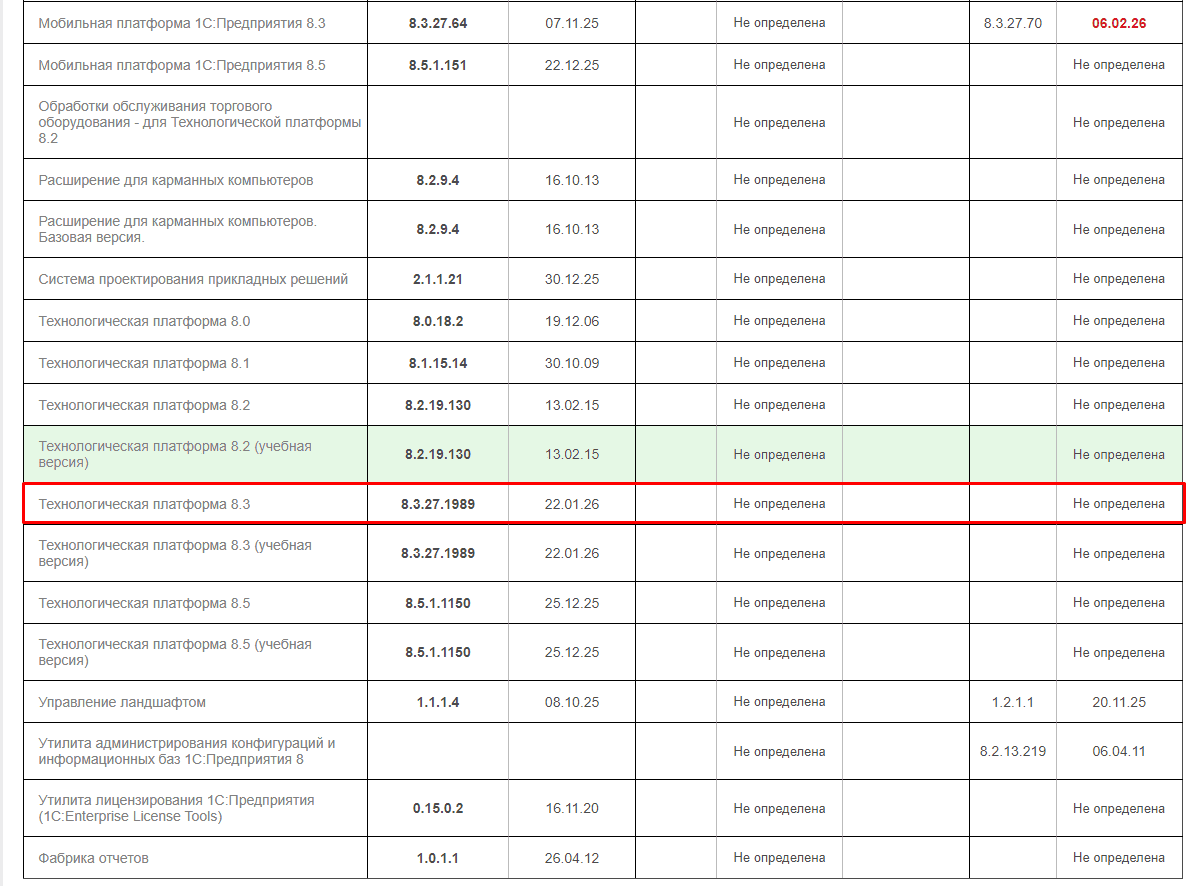Click the red date 06.02.26

coord(1118,23)
